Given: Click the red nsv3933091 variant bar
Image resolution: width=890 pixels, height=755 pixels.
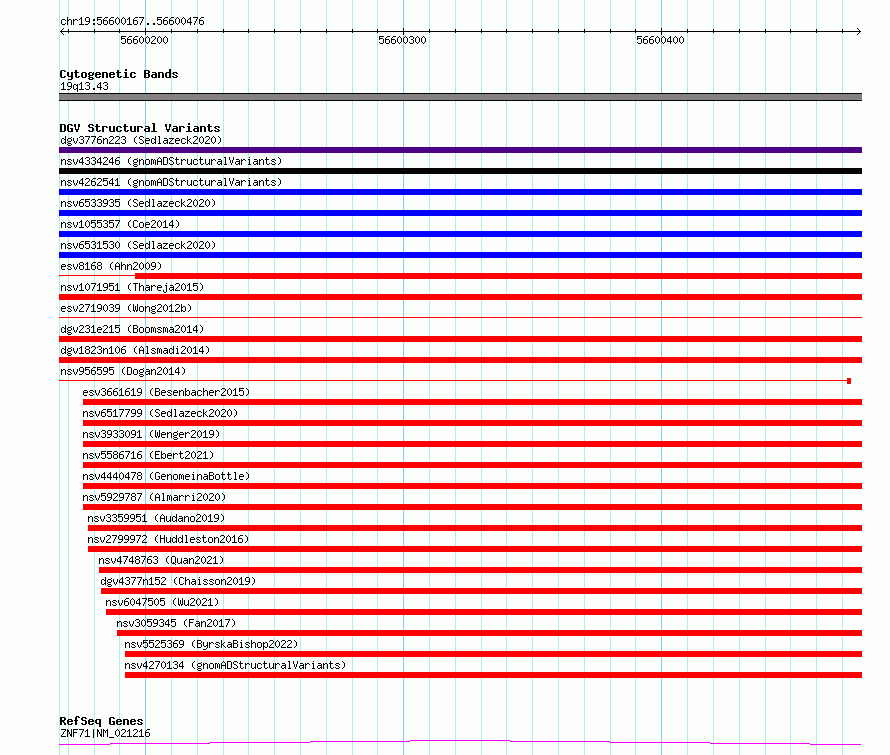Looking at the screenshot, I should tap(472, 444).
